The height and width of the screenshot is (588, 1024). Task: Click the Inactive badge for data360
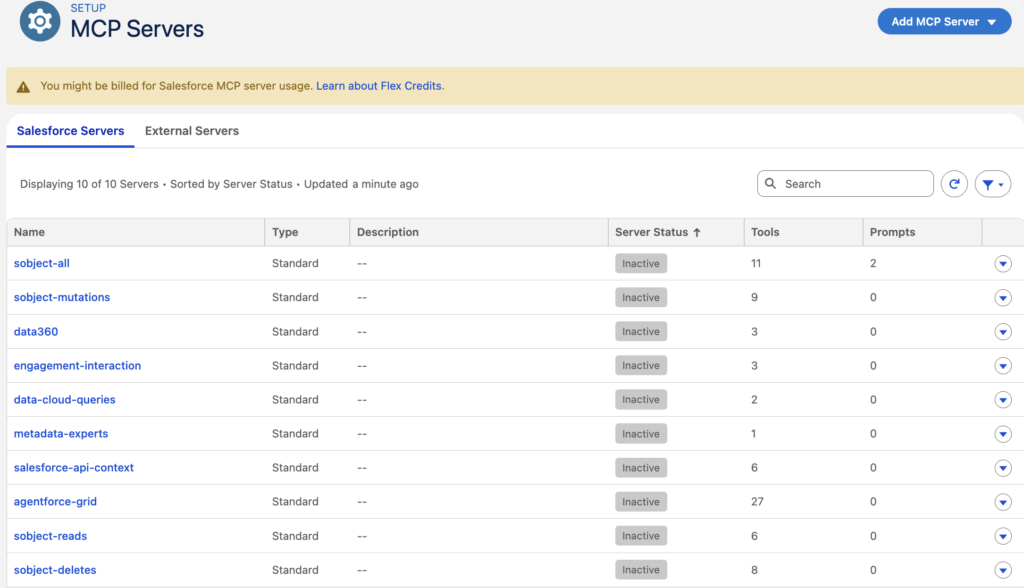pyautogui.click(x=641, y=331)
